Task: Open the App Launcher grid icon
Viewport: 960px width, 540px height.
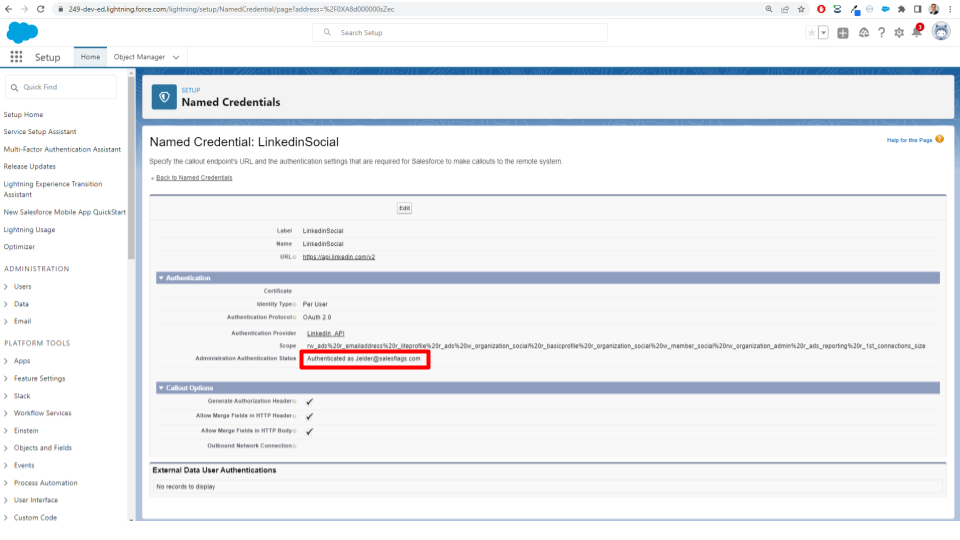Action: pos(17,57)
